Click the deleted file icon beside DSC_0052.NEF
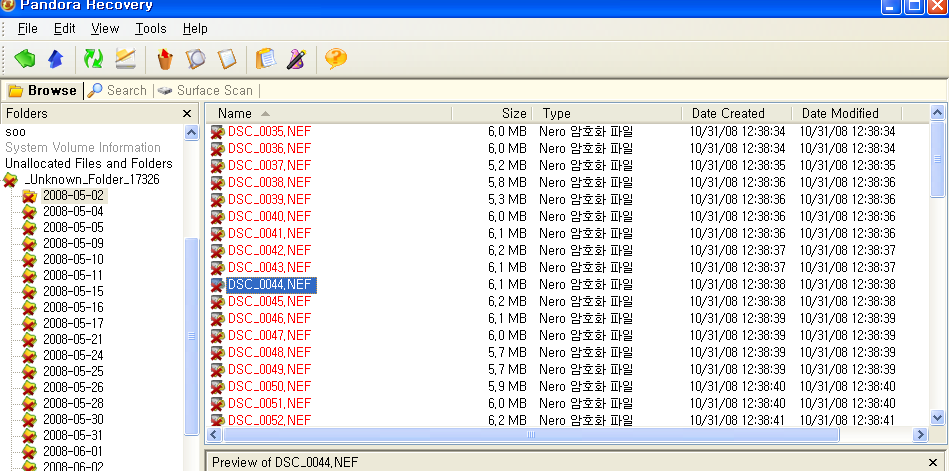Screen dimensions: 949x471 [217, 420]
